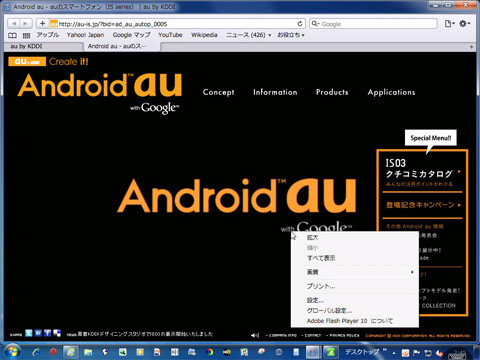This screenshot has width=480, height=360.
Task: Expand the 画質 submenu
Action: click(355, 272)
